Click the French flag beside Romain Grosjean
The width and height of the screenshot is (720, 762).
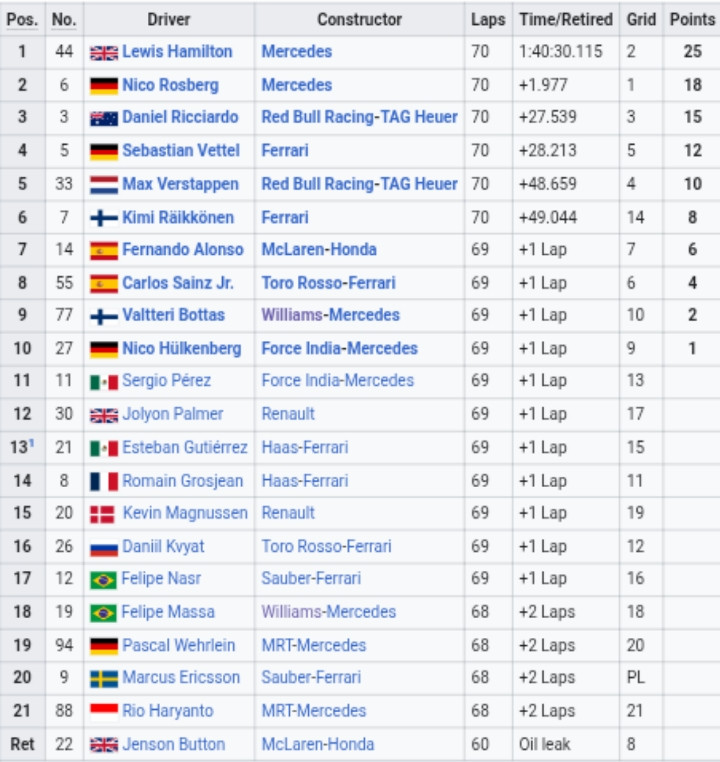[x=104, y=482]
